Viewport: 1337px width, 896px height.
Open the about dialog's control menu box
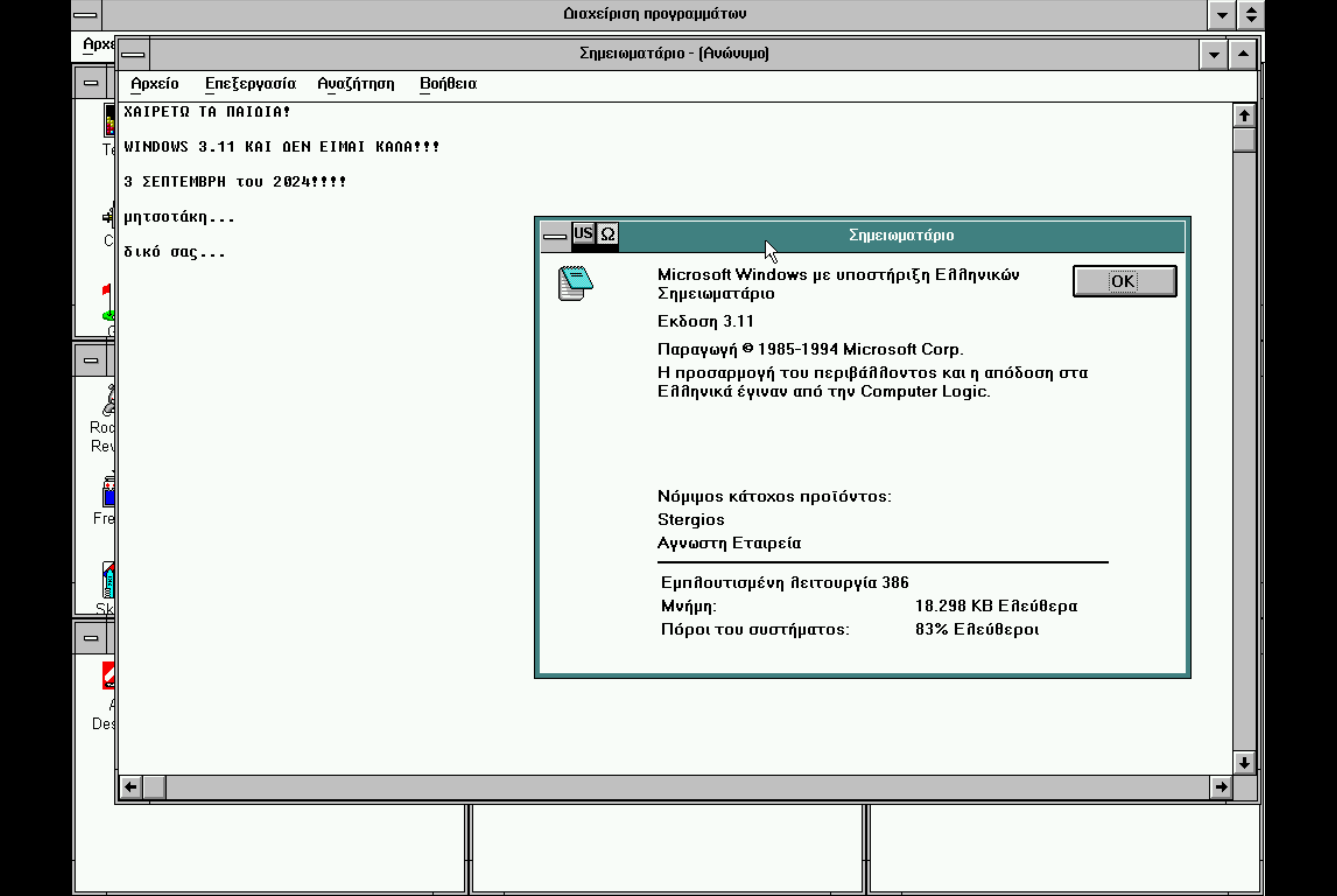click(x=555, y=236)
